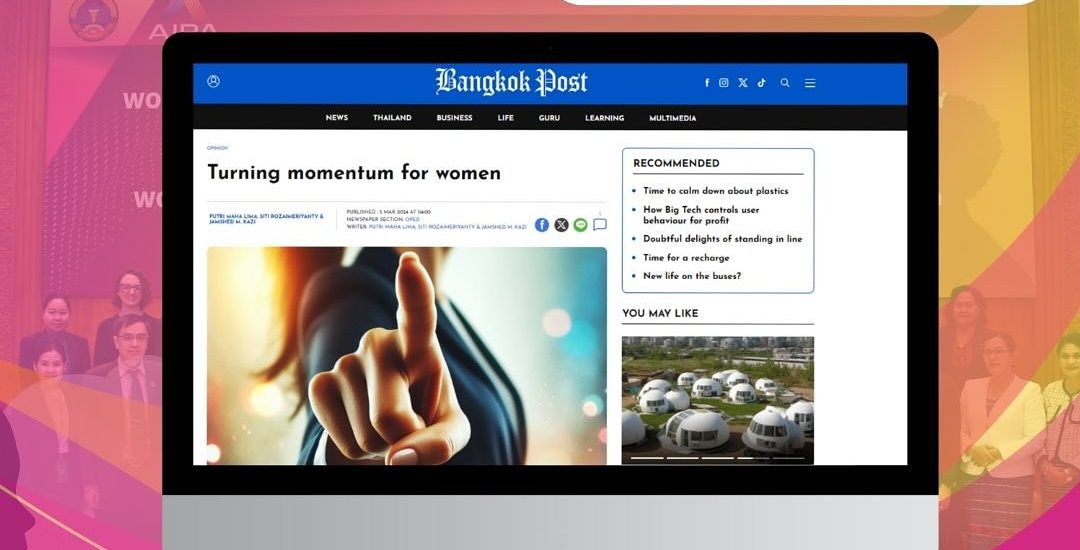
Task: Open the user account profile icon
Action: [x=214, y=81]
